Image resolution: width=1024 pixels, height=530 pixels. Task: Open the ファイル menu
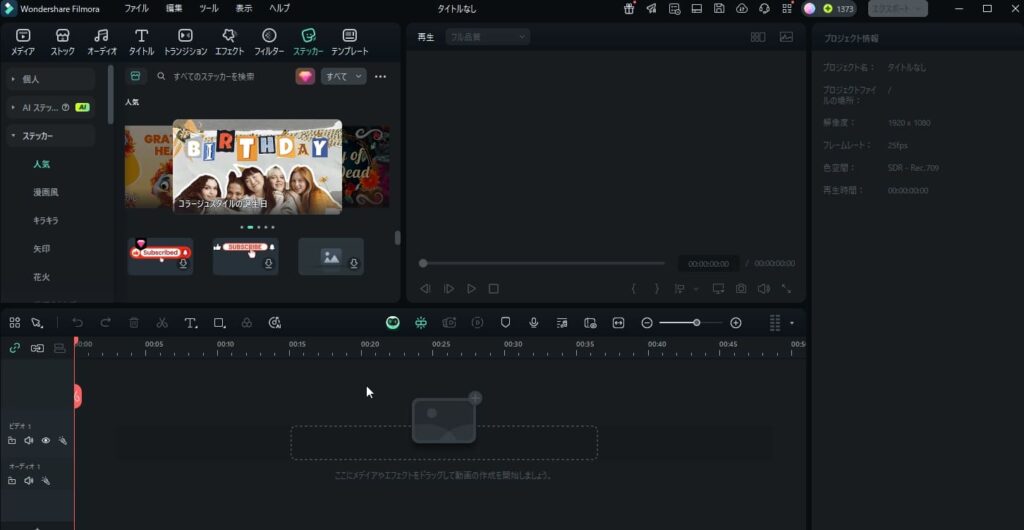[x=136, y=8]
